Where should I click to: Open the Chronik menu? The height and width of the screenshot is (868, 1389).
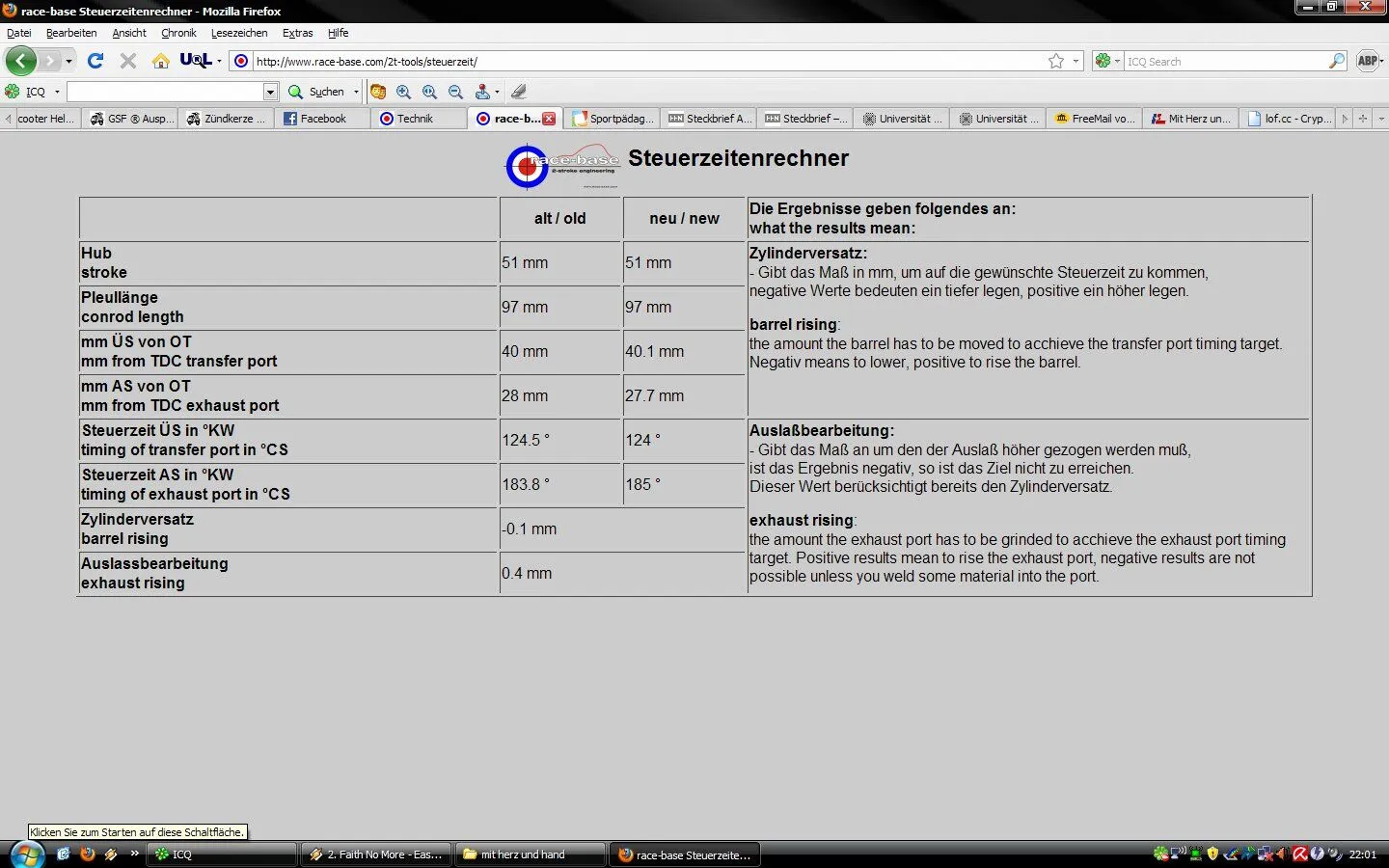pyautogui.click(x=178, y=33)
